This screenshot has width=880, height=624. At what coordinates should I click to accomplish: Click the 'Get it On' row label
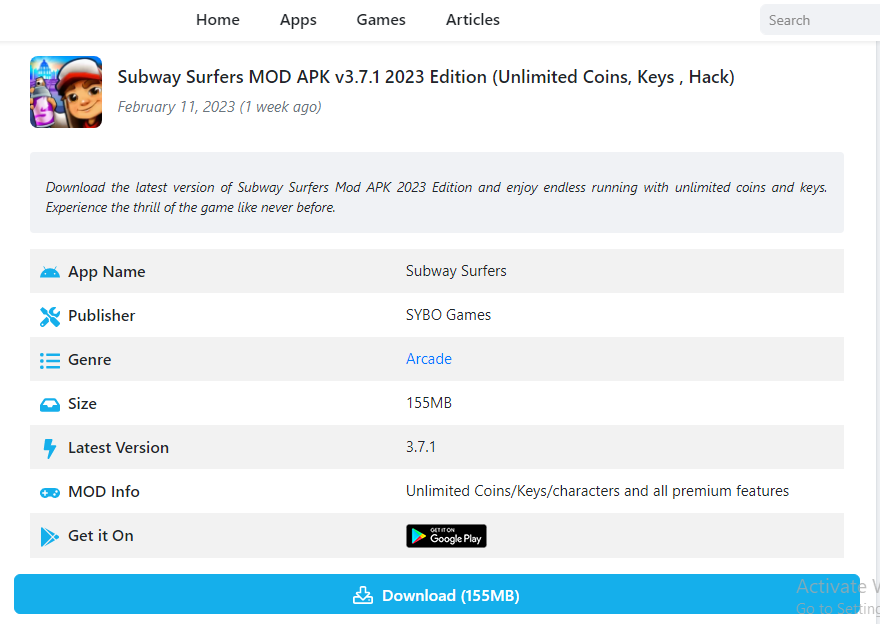point(101,536)
